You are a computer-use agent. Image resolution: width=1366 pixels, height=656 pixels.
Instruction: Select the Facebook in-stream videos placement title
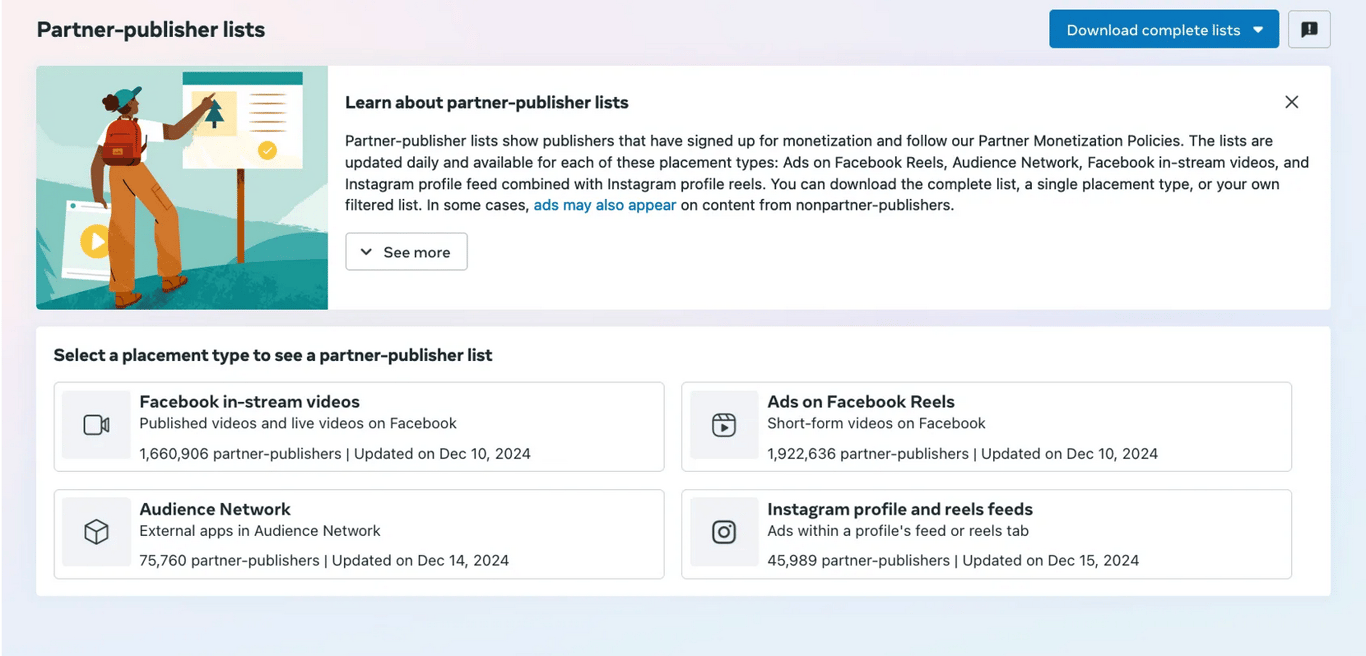249,402
